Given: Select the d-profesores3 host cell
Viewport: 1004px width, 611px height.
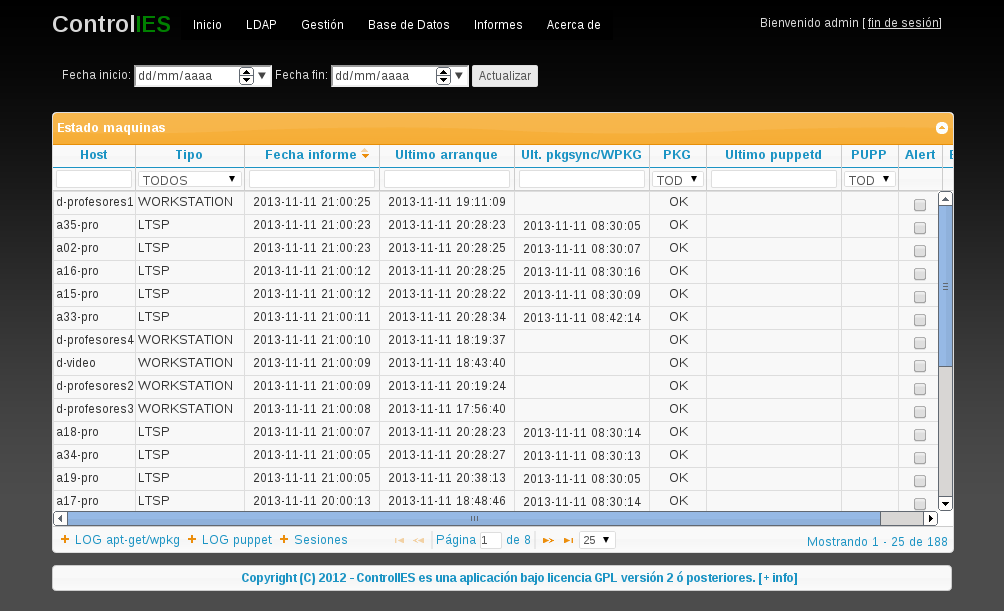Looking at the screenshot, I should click(94, 409).
